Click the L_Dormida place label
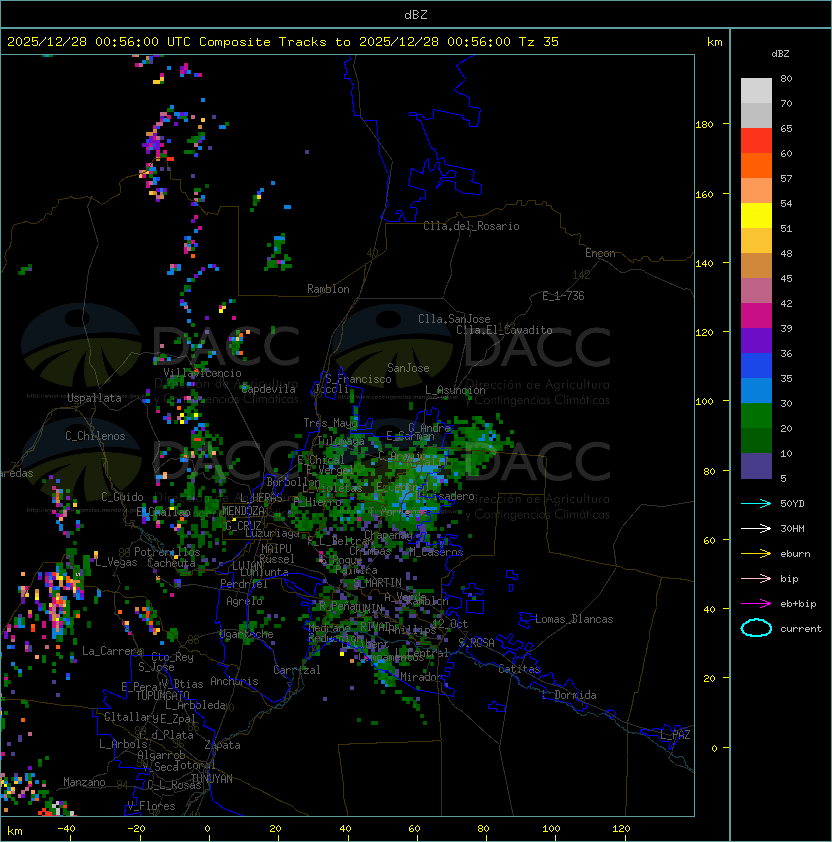Viewport: 832px width, 842px height. click(569, 695)
